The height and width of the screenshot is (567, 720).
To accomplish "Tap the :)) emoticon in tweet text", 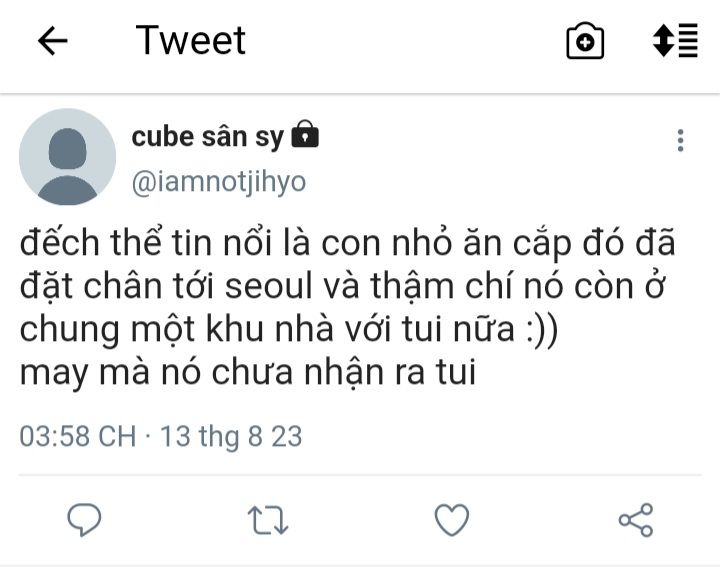I will pyautogui.click(x=542, y=330).
